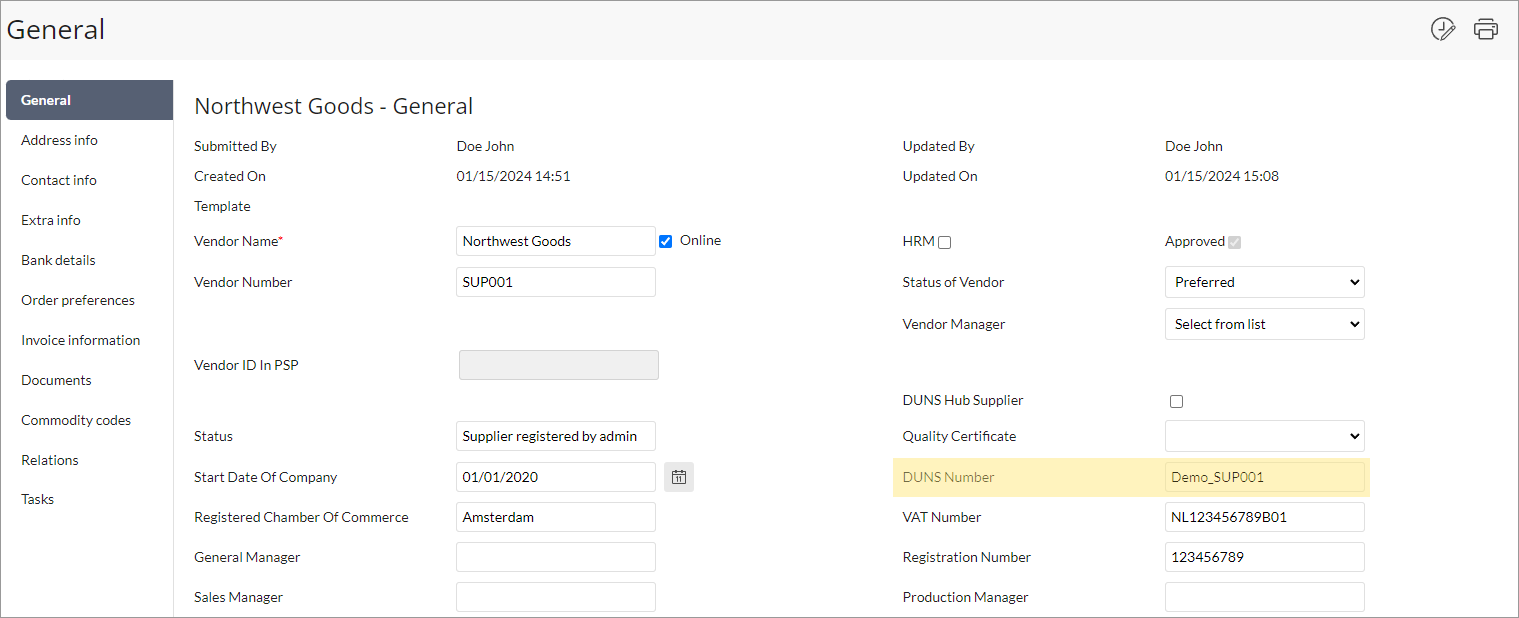Image resolution: width=1519 pixels, height=618 pixels.
Task: Enable the HRM checkbox
Action: [x=945, y=242]
